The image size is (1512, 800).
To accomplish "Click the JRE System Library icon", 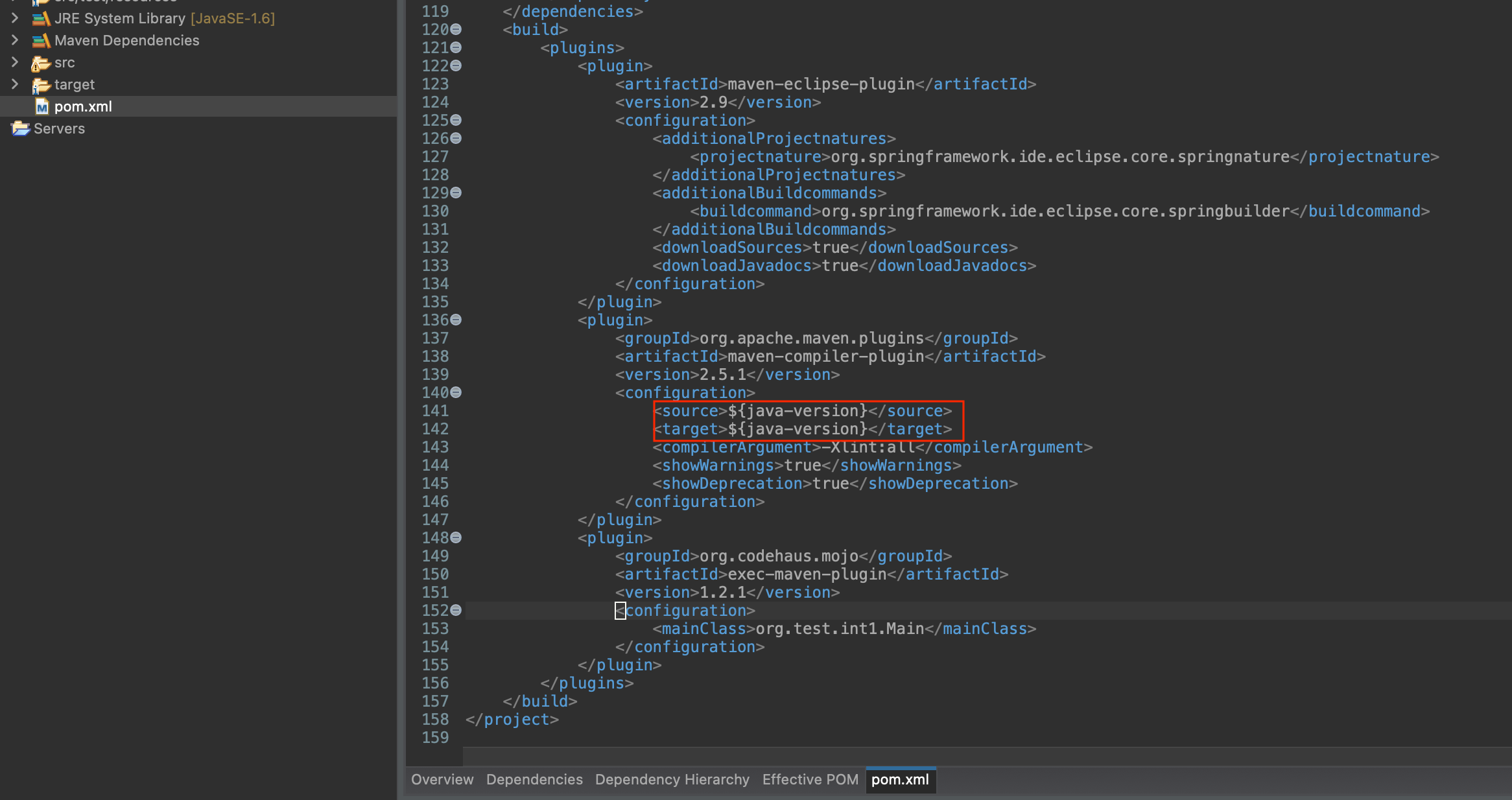I will point(41,19).
